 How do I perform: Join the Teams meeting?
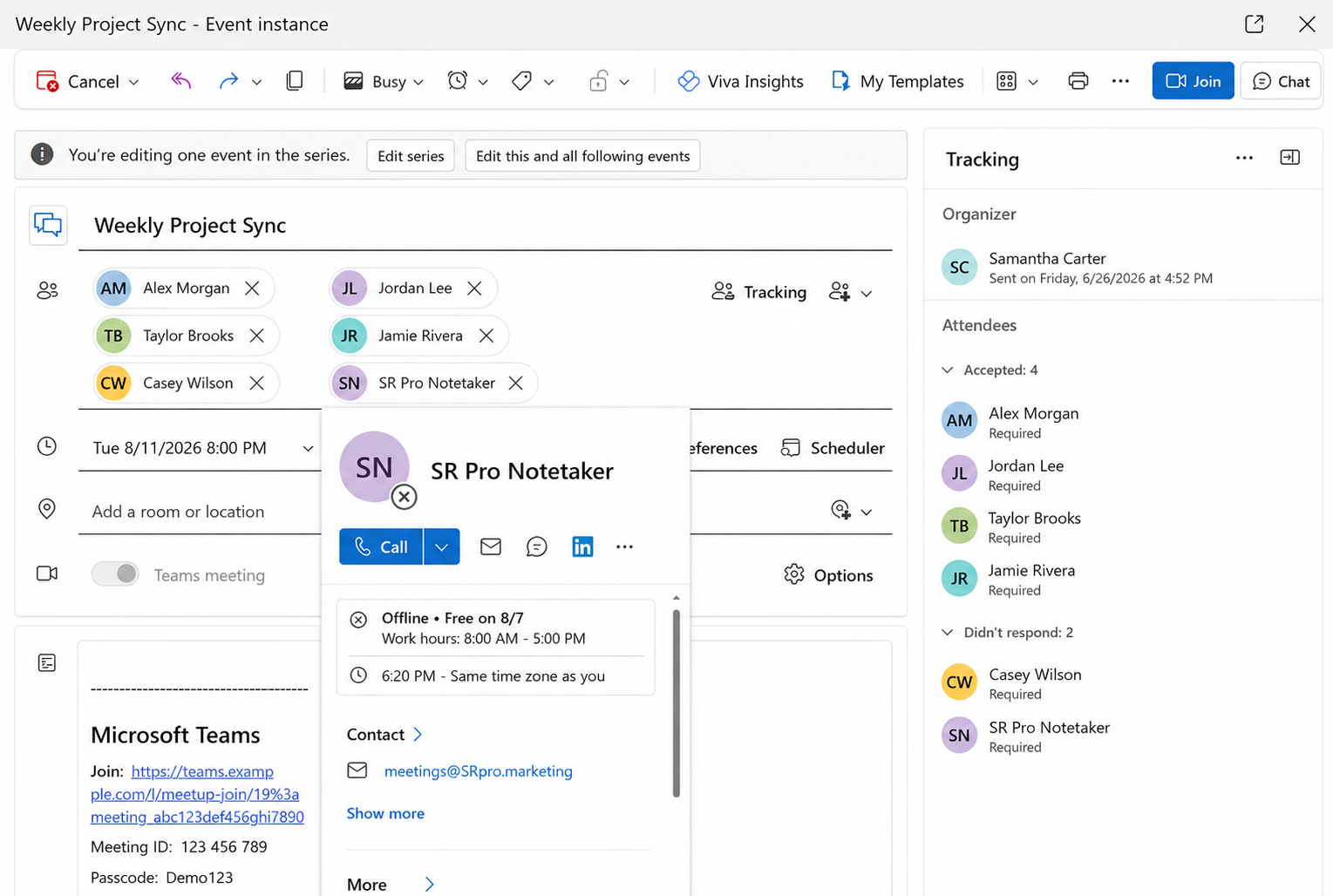pos(1193,81)
